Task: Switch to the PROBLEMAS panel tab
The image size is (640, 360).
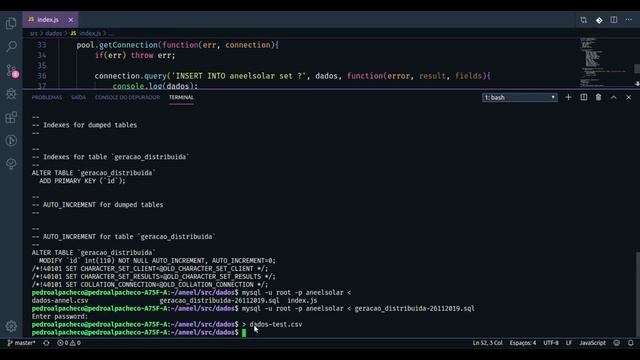Action: pyautogui.click(x=47, y=98)
